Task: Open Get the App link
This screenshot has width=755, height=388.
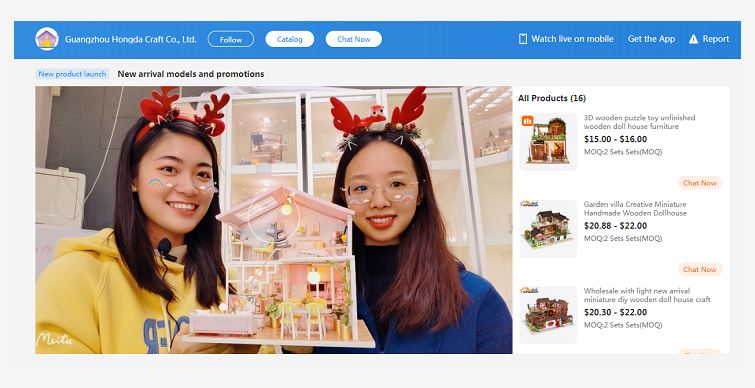Action: pos(651,39)
